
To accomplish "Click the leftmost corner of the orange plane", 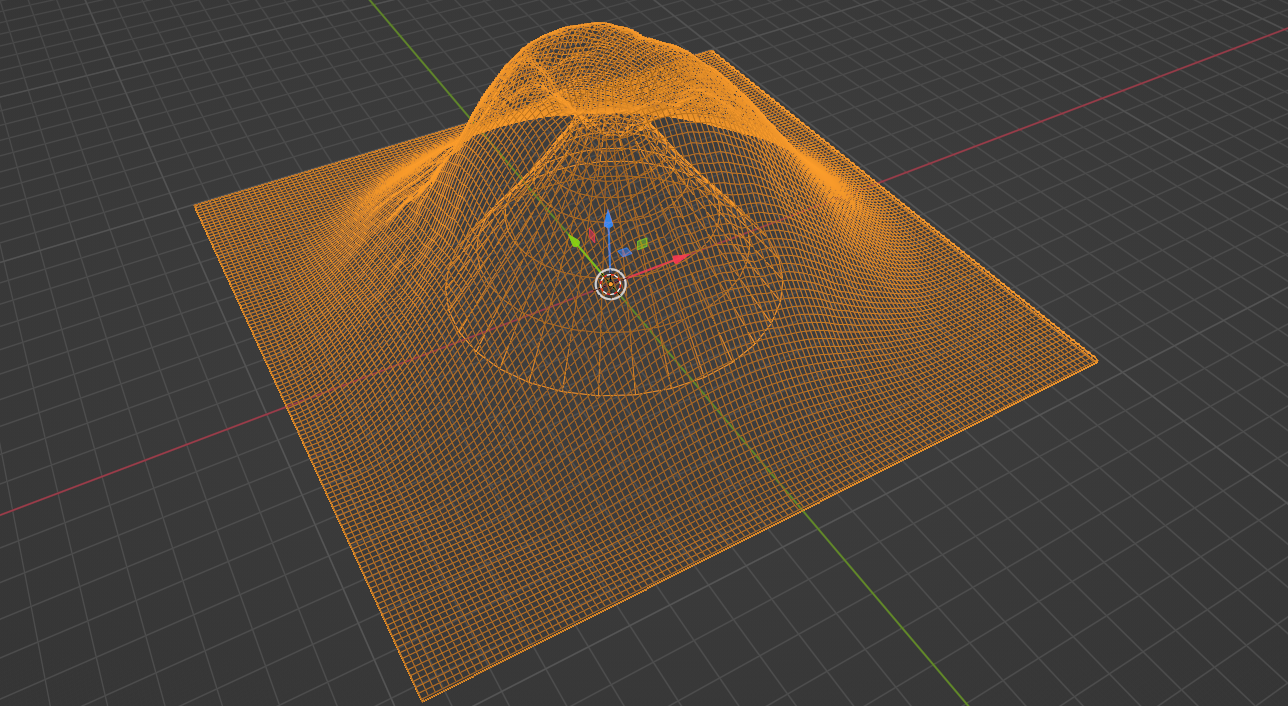I will (x=196, y=206).
